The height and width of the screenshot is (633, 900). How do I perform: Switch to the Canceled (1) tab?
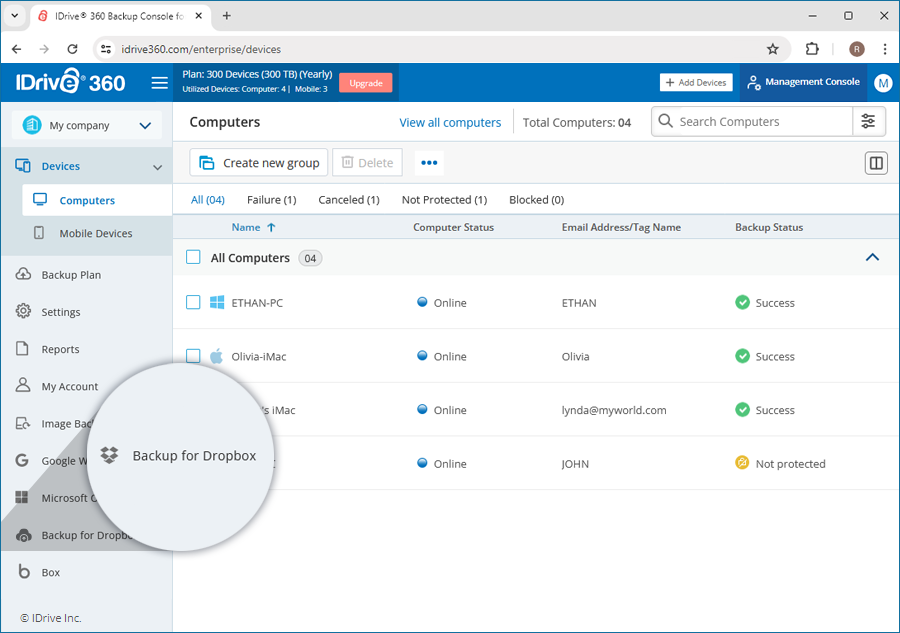pos(349,200)
